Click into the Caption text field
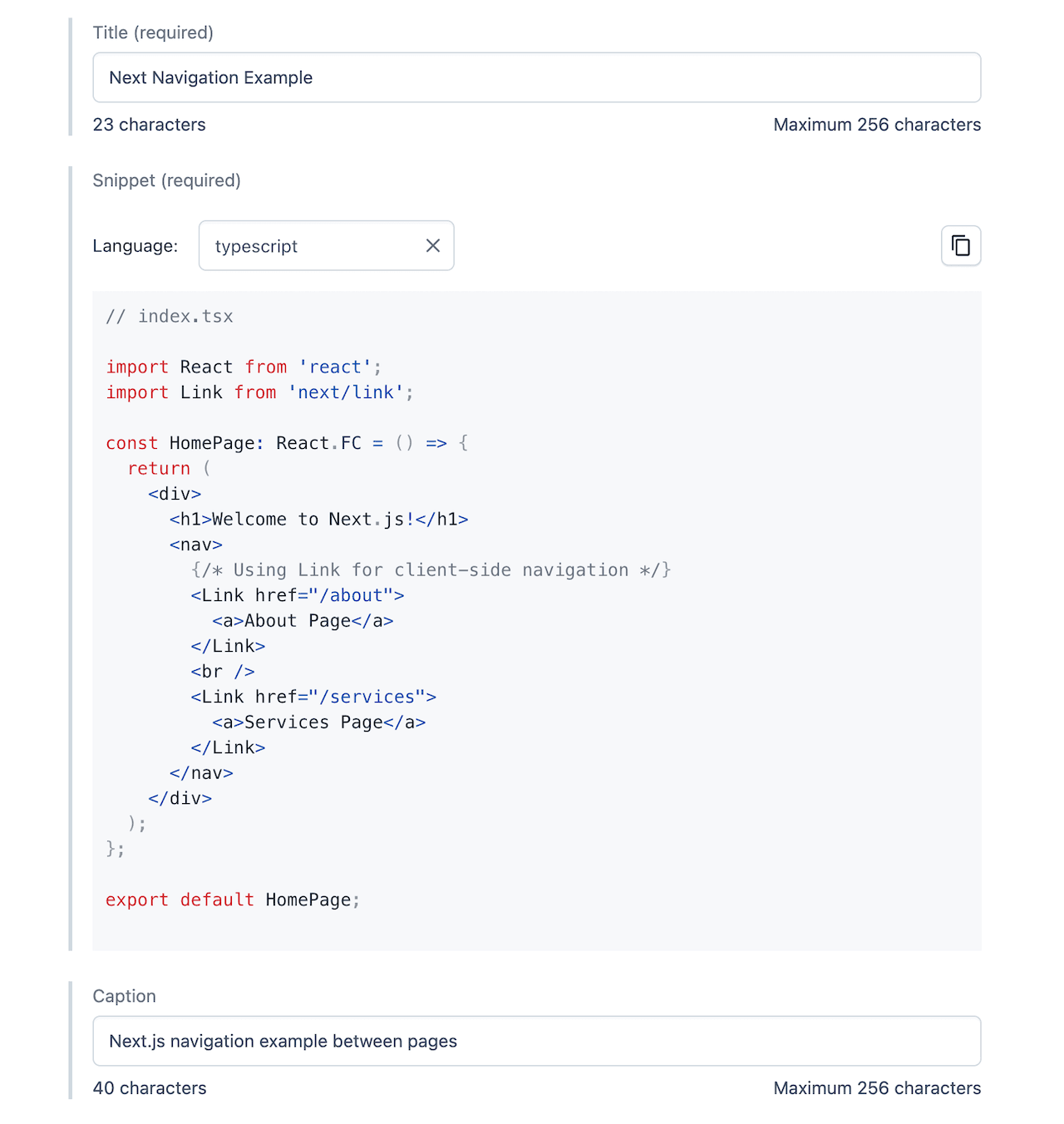The width and height of the screenshot is (1064, 1124). click(x=536, y=1041)
